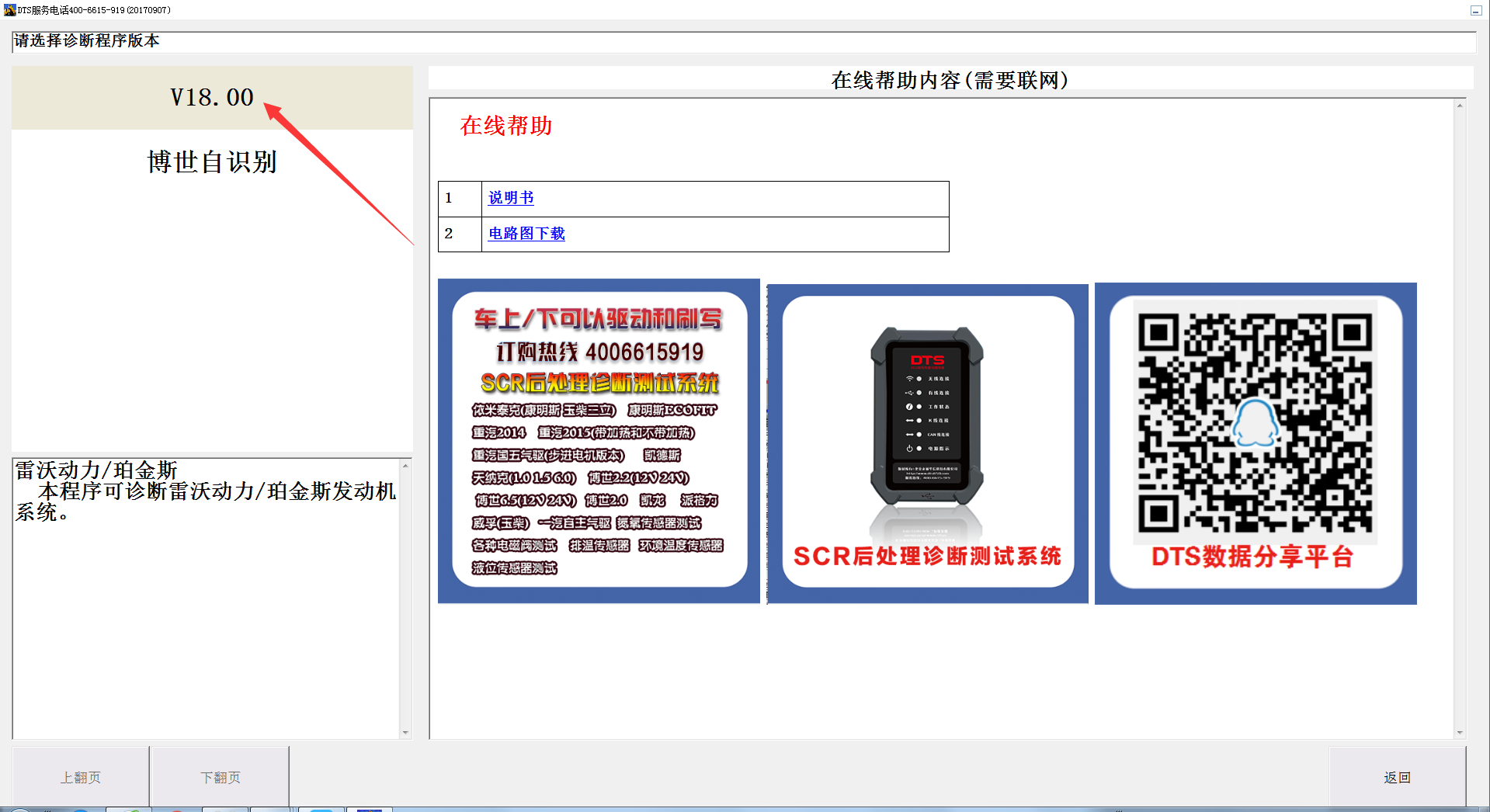Minimize the DTS window
Screen dimensions: 1490x812
[x=1476, y=10]
